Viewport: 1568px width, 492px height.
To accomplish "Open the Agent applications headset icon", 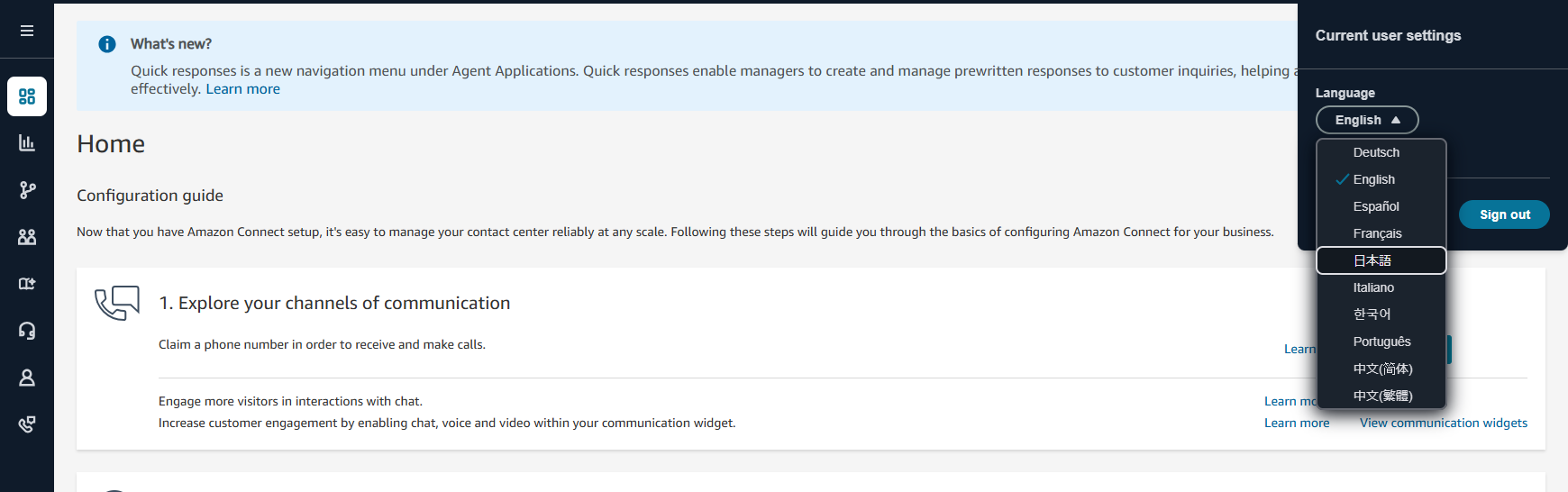I will [27, 331].
